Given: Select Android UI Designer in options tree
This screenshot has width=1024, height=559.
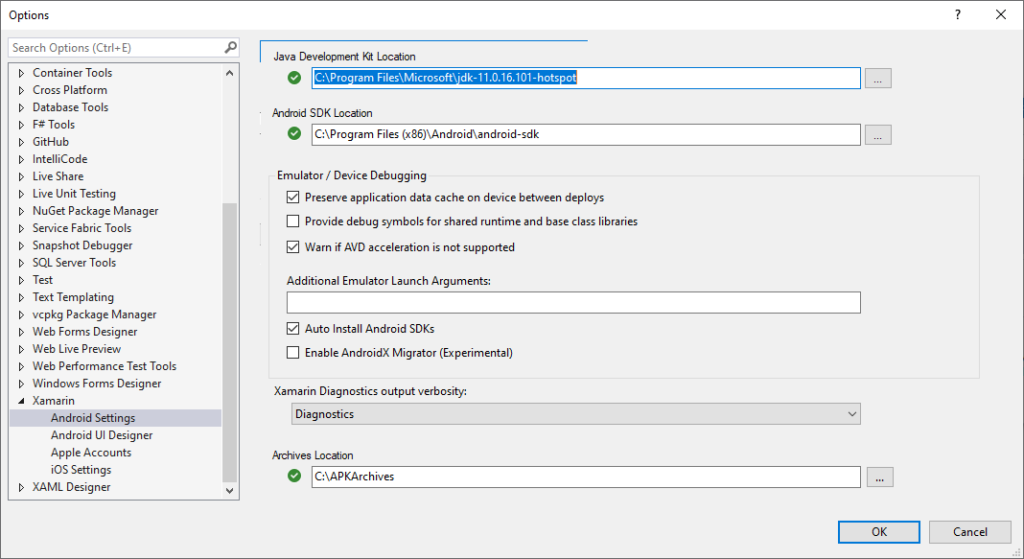Looking at the screenshot, I should 101,435.
